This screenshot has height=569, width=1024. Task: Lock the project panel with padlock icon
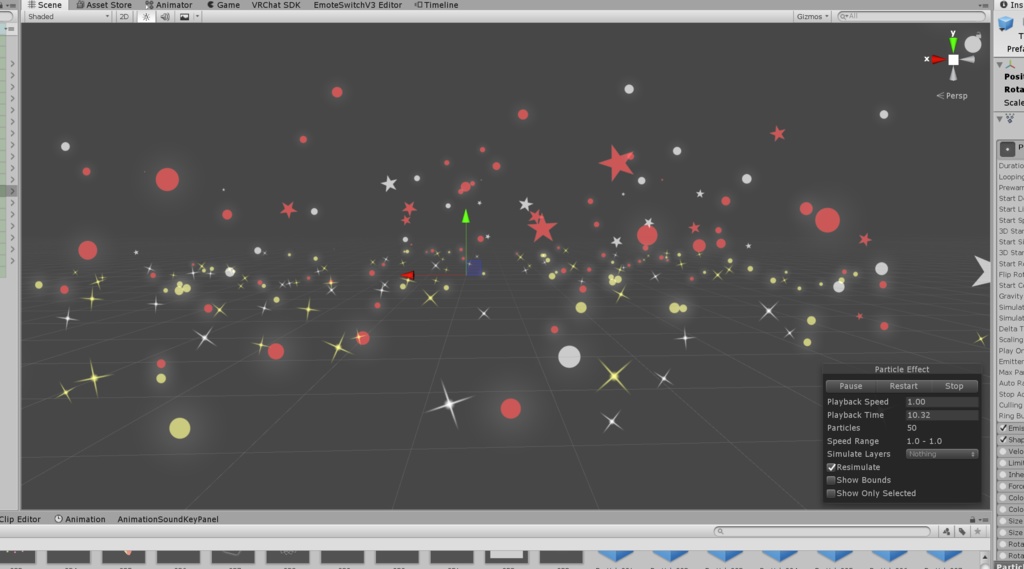pos(972,519)
